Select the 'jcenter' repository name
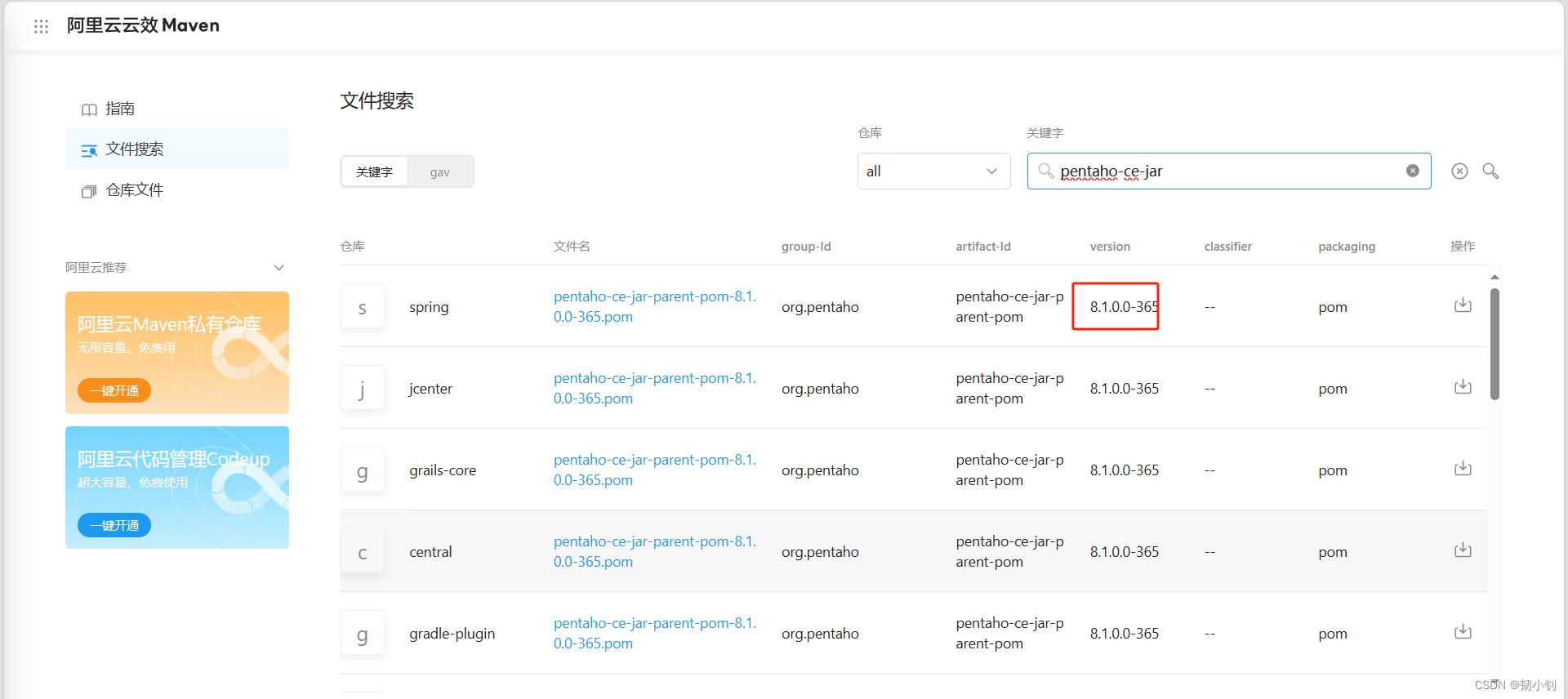 pyautogui.click(x=430, y=389)
